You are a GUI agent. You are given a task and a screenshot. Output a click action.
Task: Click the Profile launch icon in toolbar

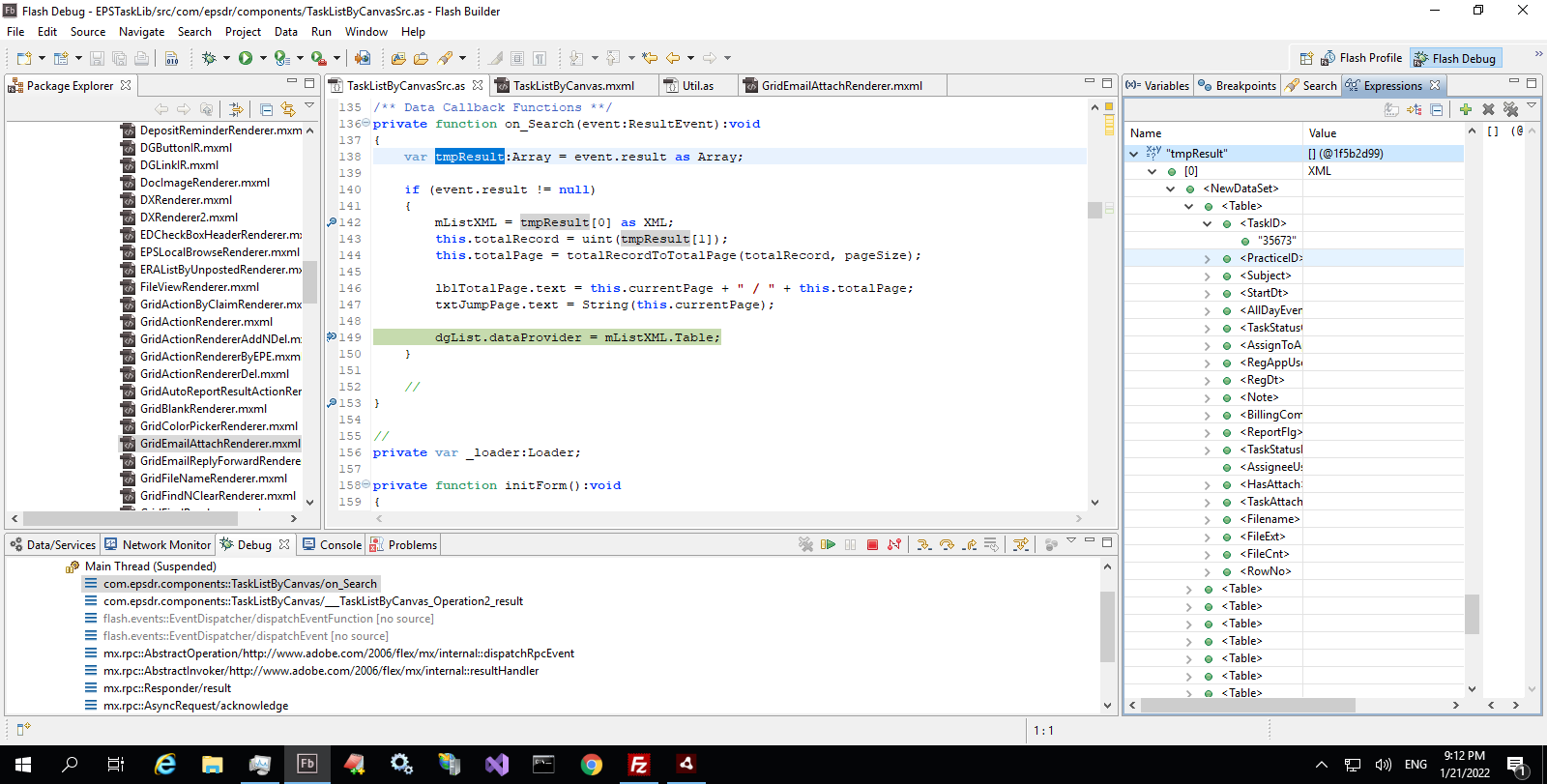(281, 58)
